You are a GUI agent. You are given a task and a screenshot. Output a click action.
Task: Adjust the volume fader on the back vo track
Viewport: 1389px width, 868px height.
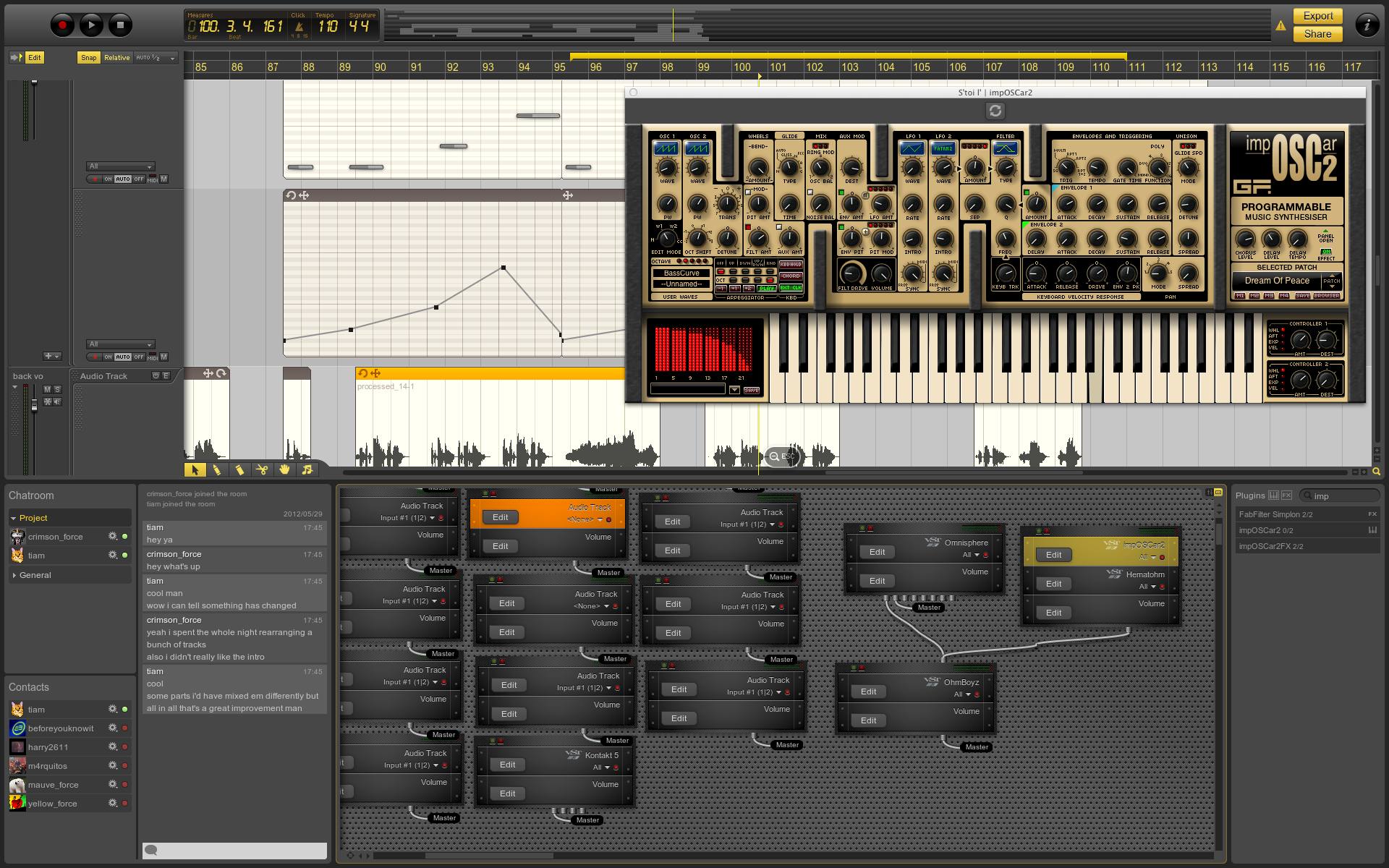(35, 407)
